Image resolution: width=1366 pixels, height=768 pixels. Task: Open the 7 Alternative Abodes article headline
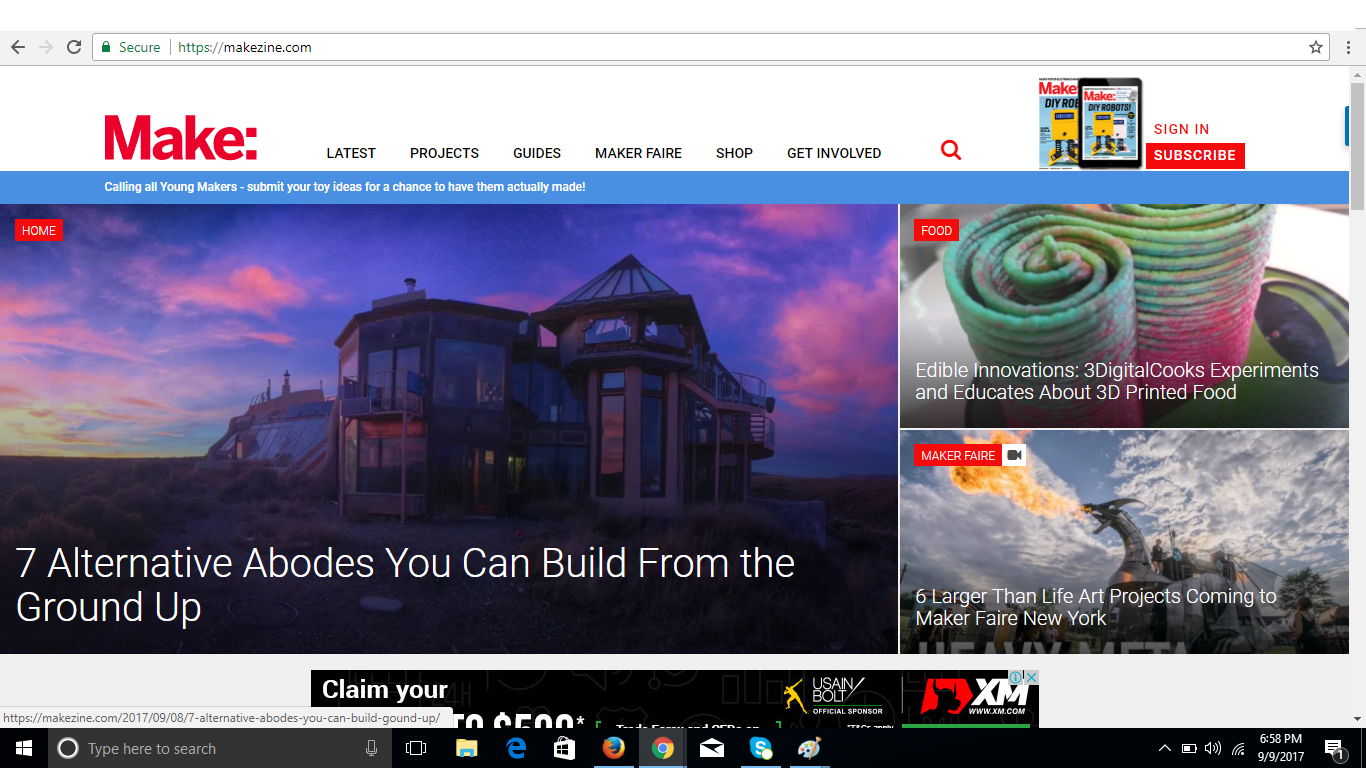pyautogui.click(x=405, y=585)
